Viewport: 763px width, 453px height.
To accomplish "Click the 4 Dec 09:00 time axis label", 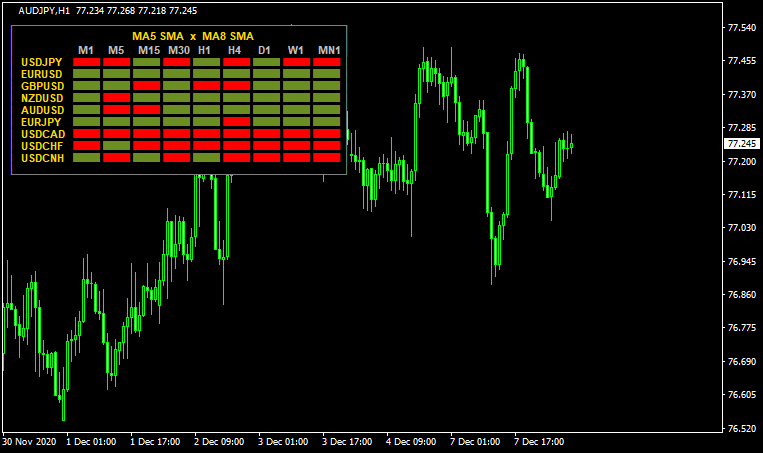I will (412, 441).
